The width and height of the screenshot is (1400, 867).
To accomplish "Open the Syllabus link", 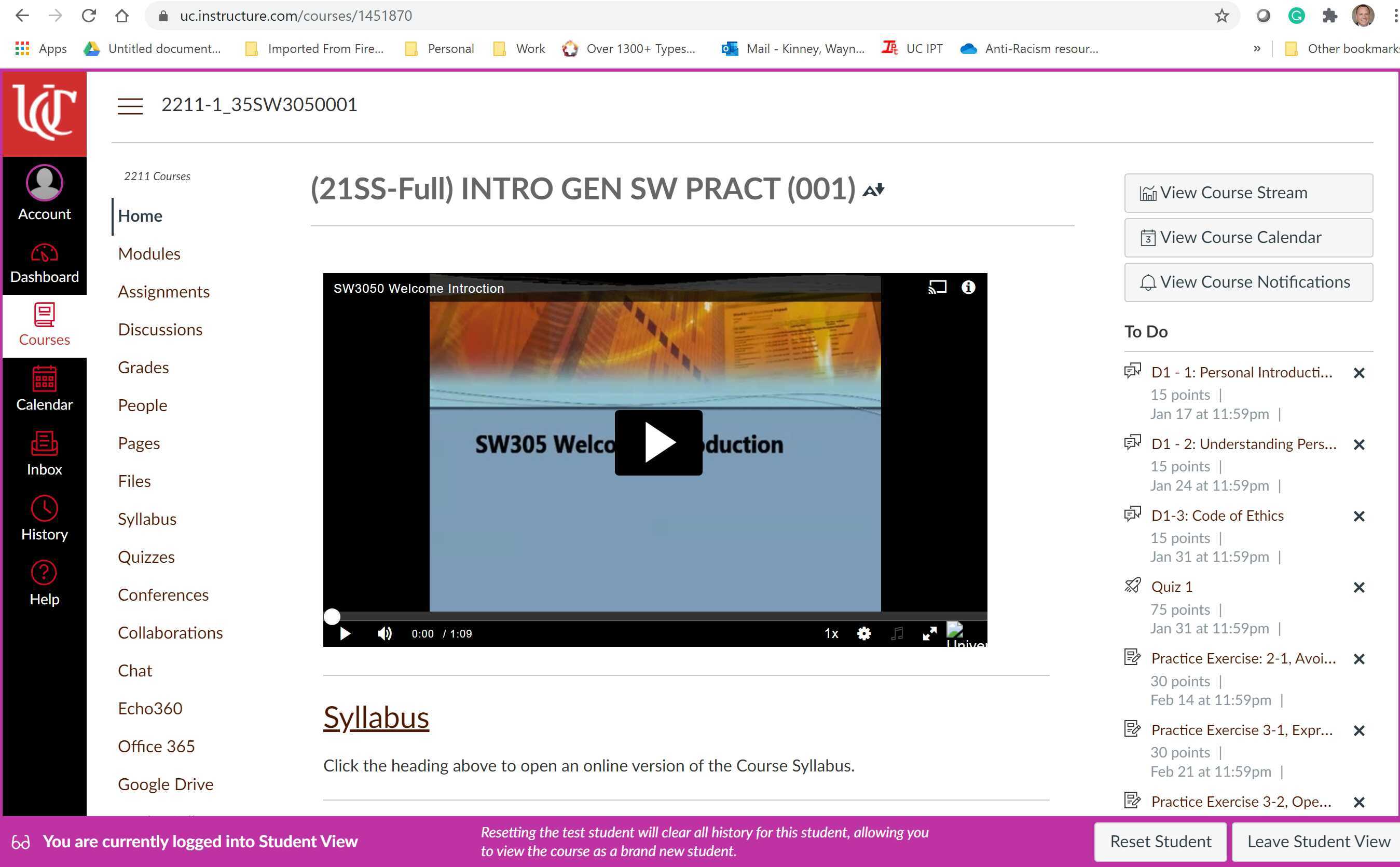I will click(376, 717).
